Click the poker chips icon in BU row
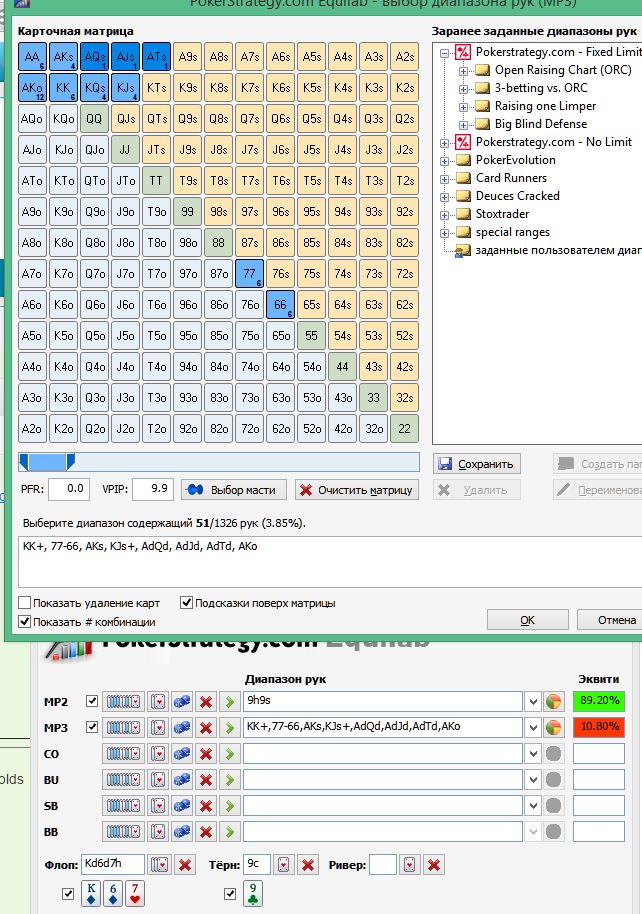 pyautogui.click(x=181, y=779)
